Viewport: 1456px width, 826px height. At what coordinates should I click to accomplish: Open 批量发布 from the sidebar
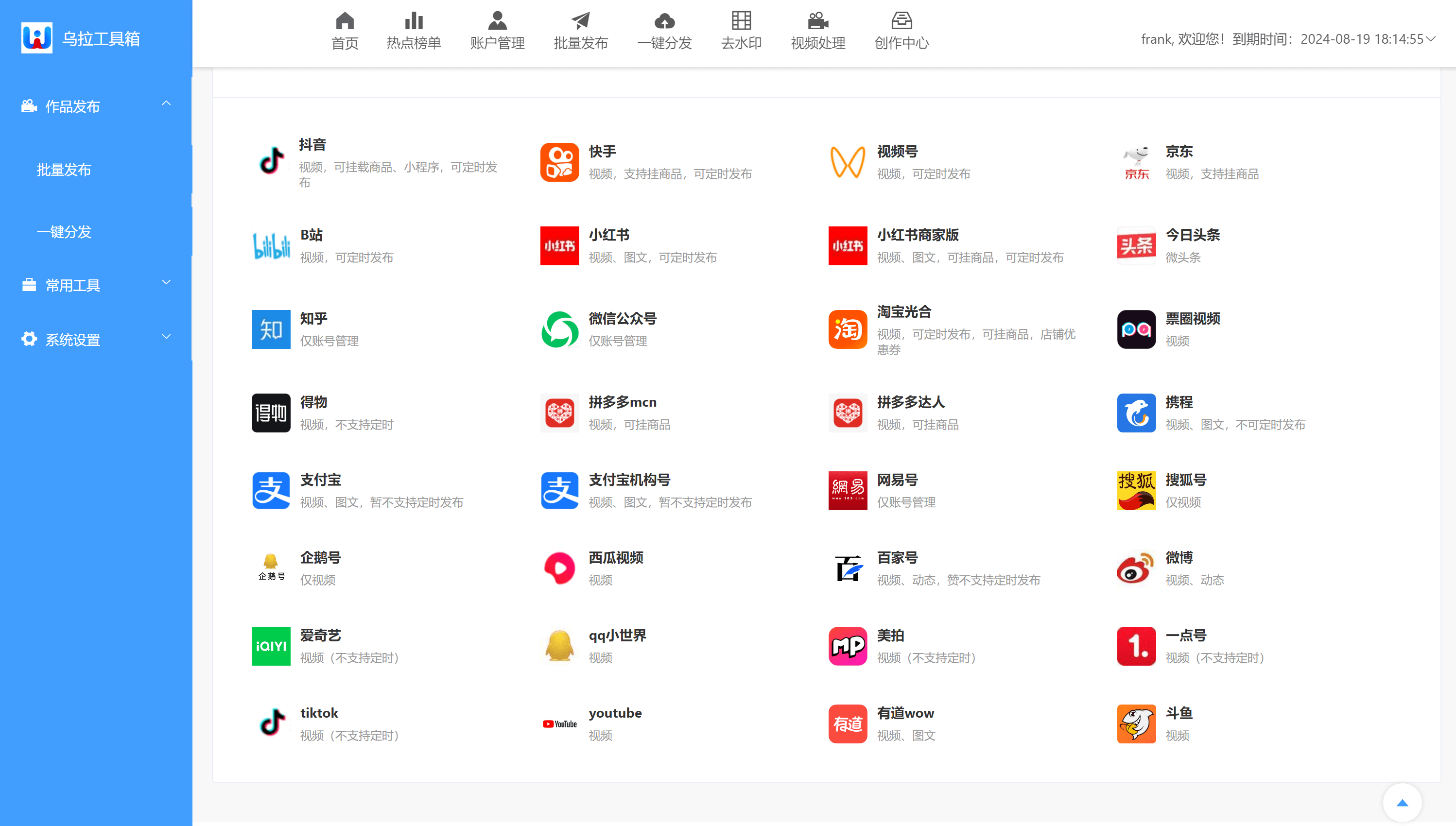[x=64, y=170]
